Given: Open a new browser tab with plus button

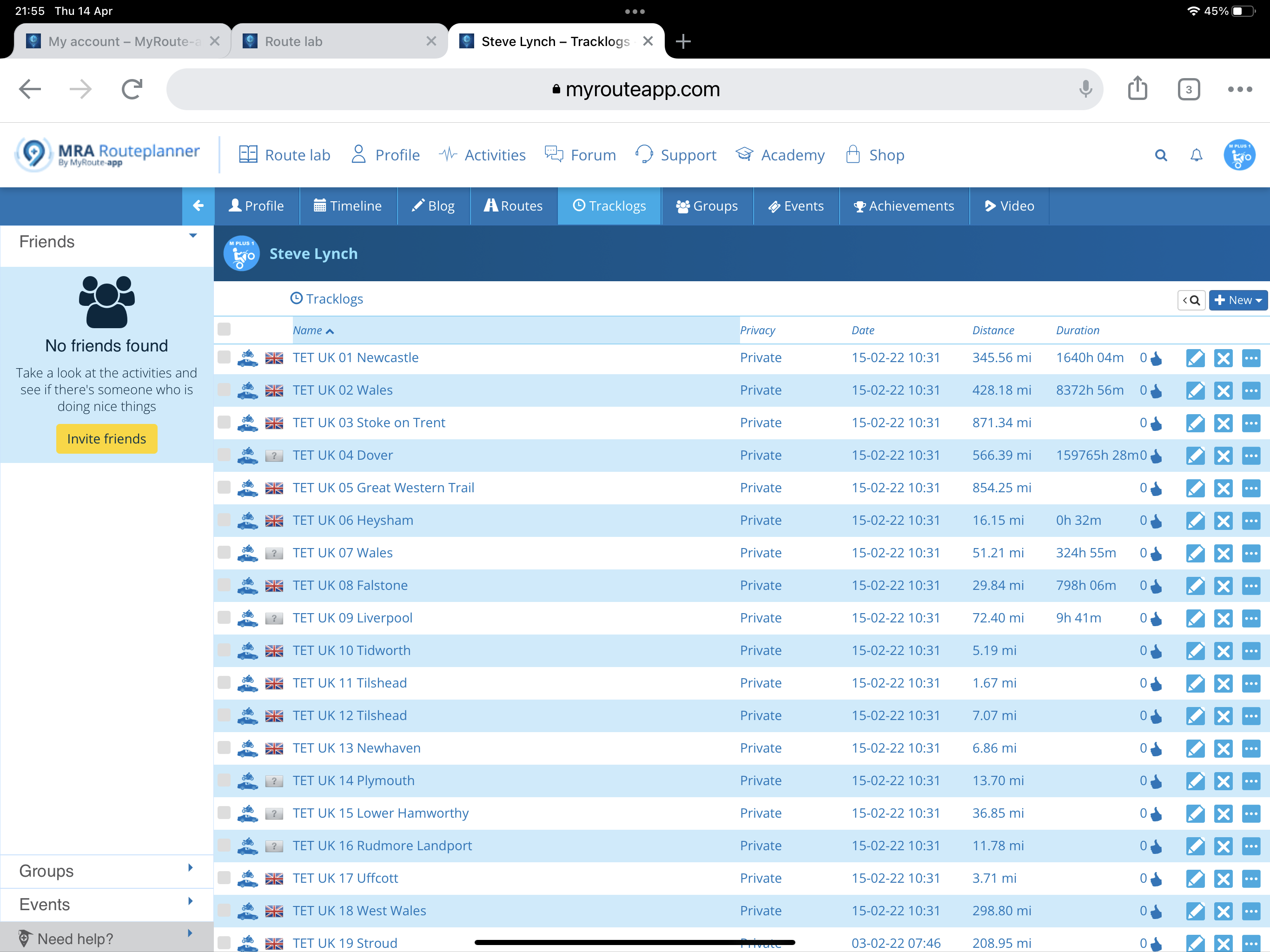Looking at the screenshot, I should click(x=683, y=41).
